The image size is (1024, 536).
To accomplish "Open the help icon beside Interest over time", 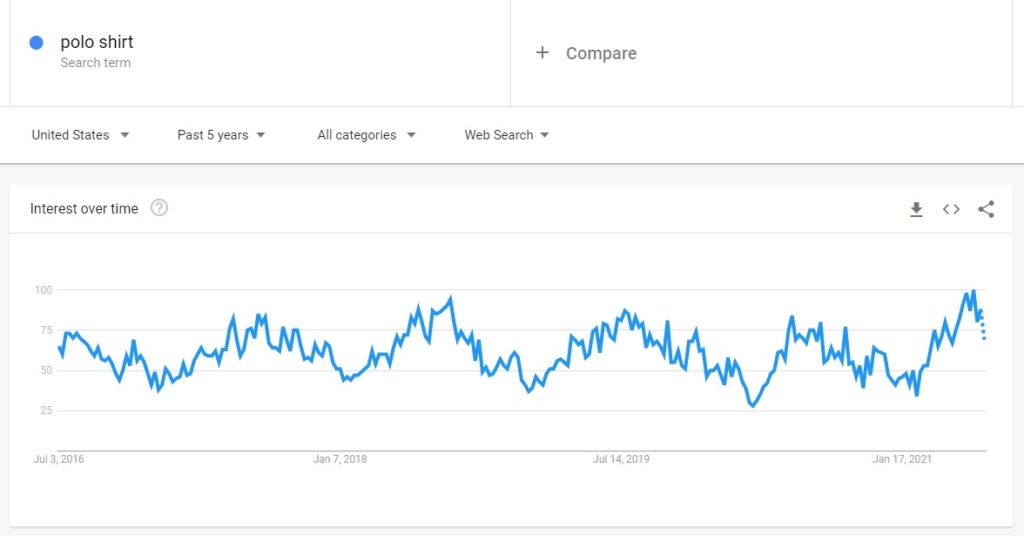I will (x=159, y=208).
